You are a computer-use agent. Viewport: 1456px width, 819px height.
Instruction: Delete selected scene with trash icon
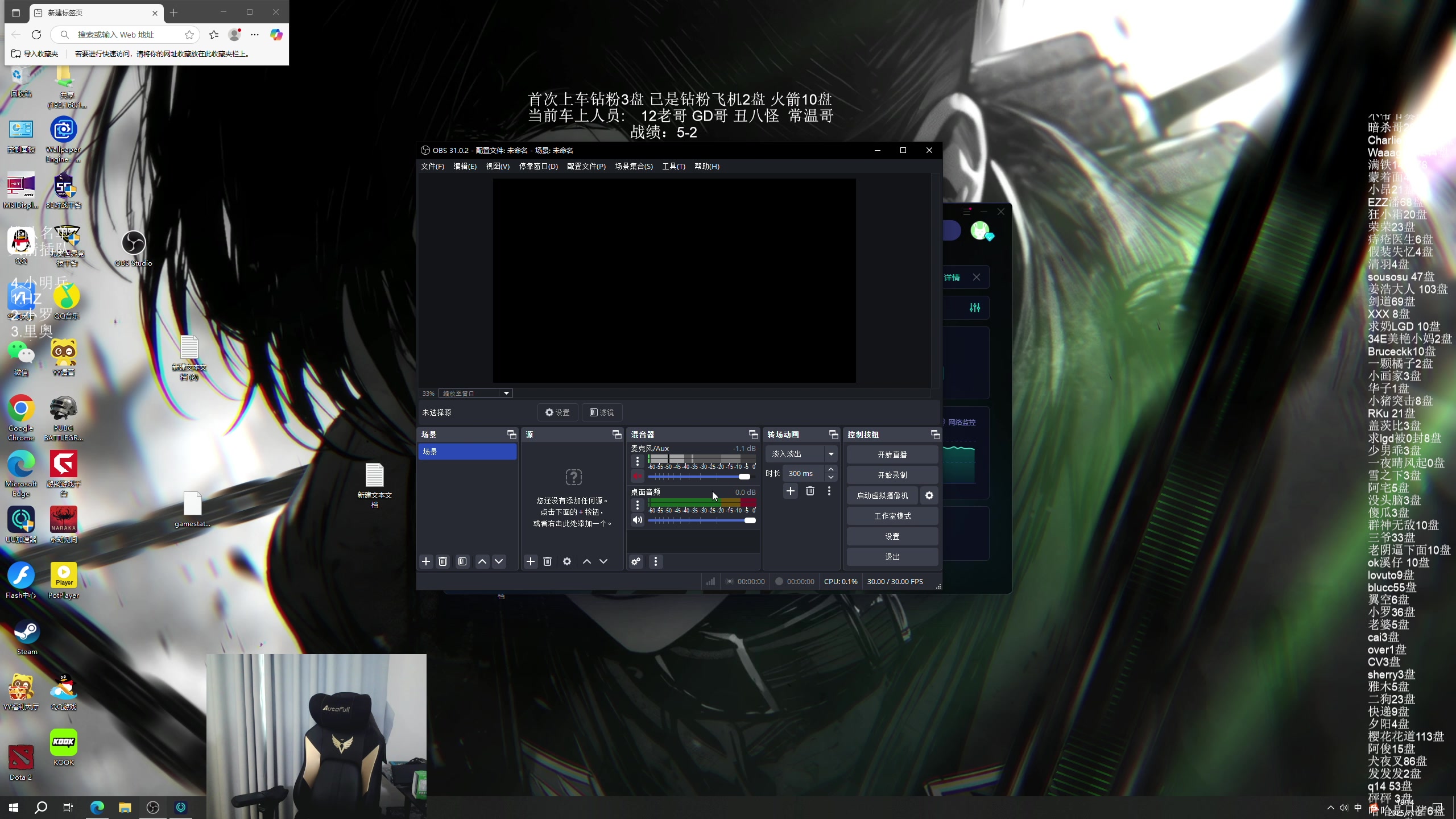tap(443, 561)
